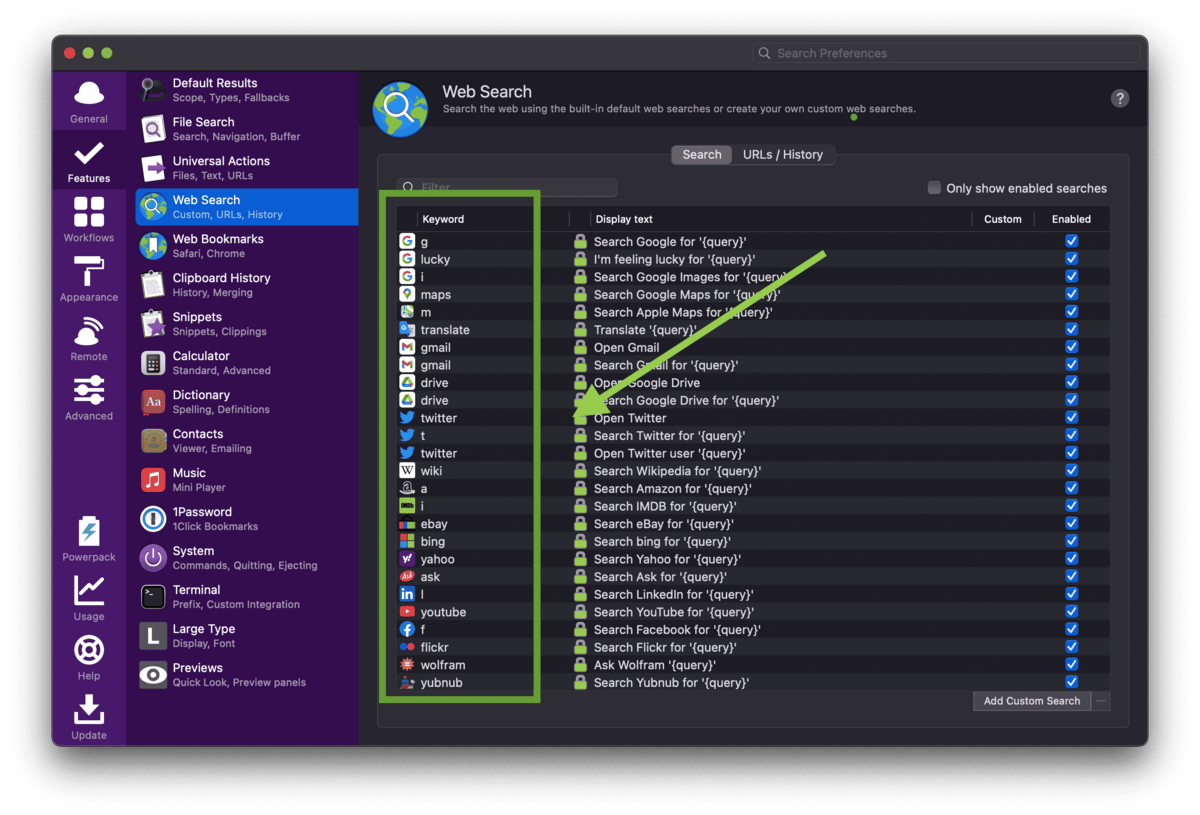The image size is (1200, 815).
Task: Select Web Search in features list
Action: [x=247, y=207]
